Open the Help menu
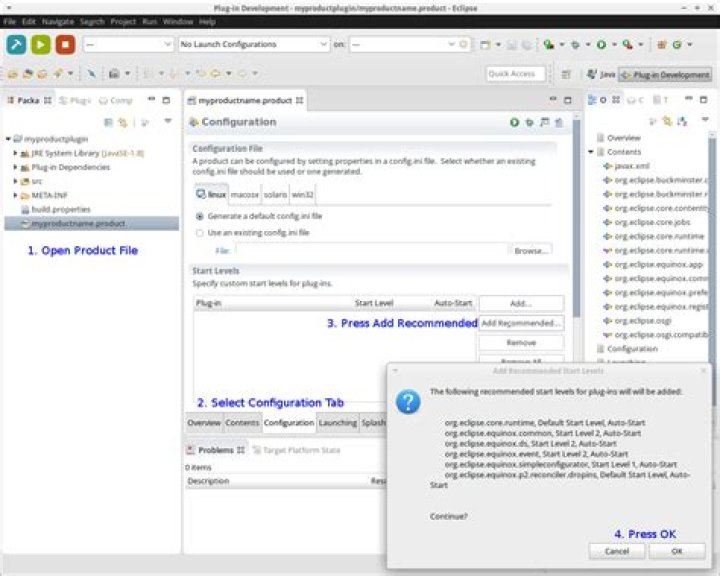This screenshot has width=720, height=576. coord(207,22)
